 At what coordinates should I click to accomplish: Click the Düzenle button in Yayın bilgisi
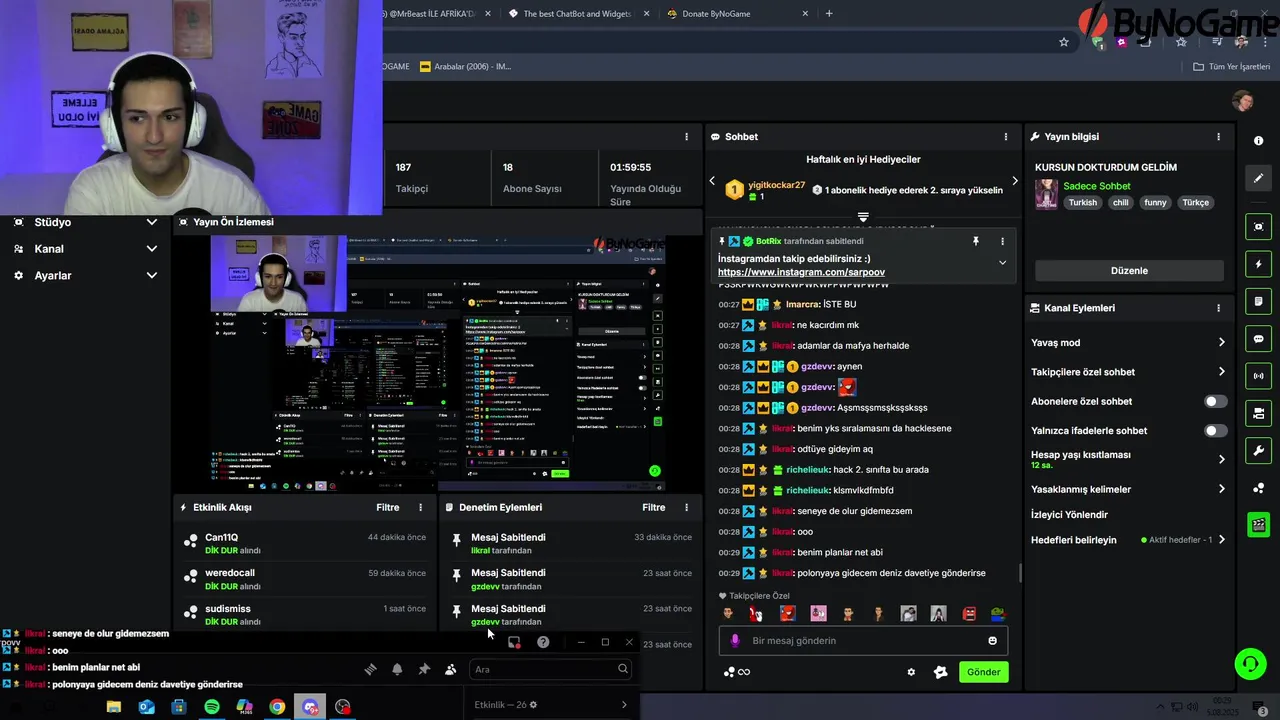[1129, 271]
